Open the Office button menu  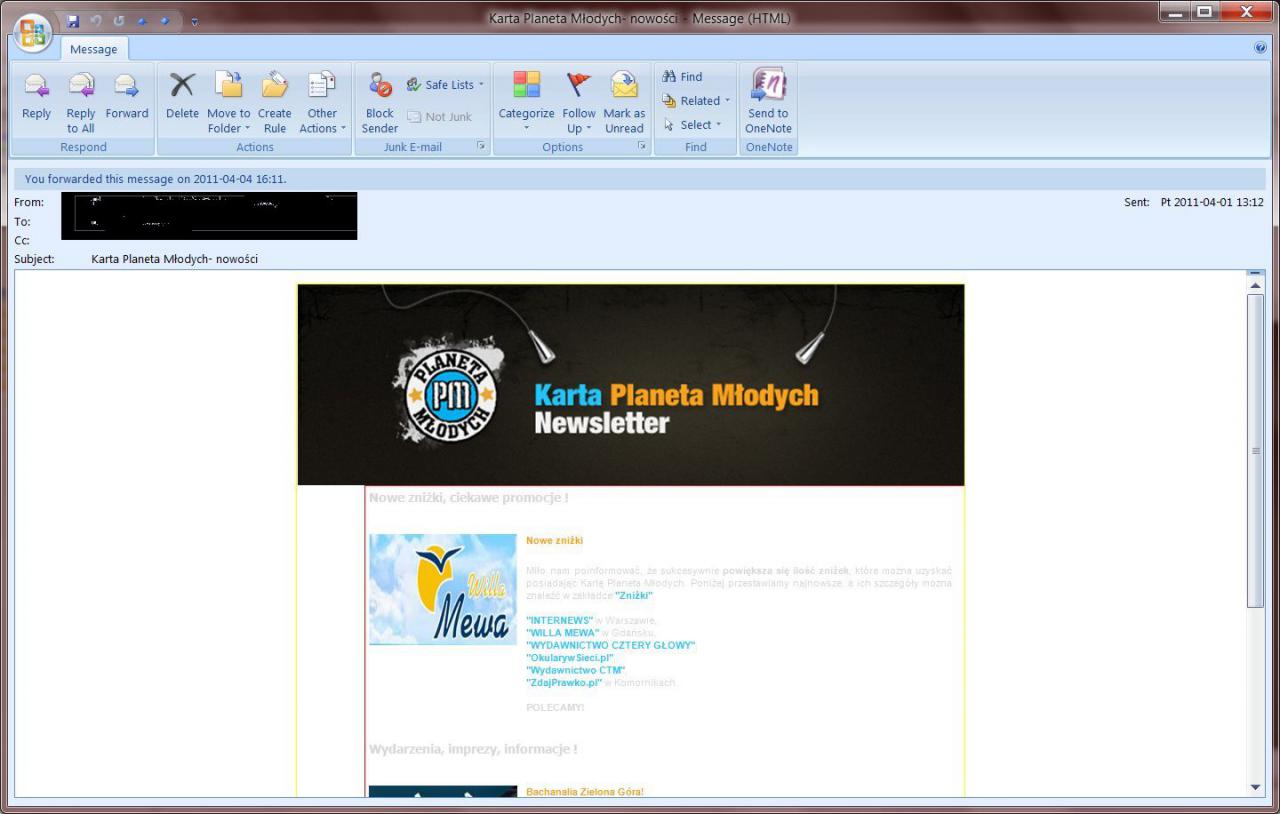coord(33,32)
